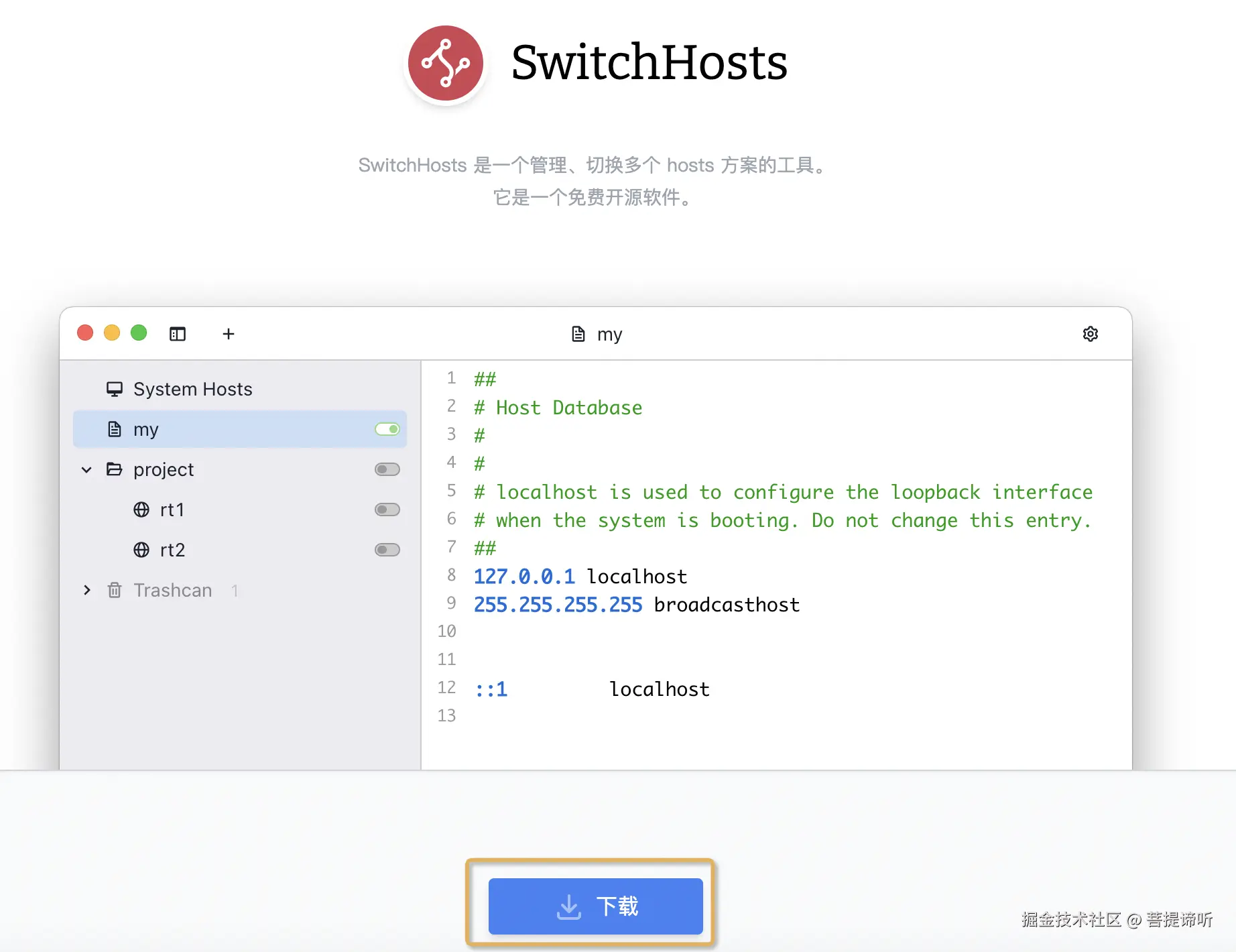Switch on the rt1 toggle
1236x952 pixels.
(x=387, y=510)
